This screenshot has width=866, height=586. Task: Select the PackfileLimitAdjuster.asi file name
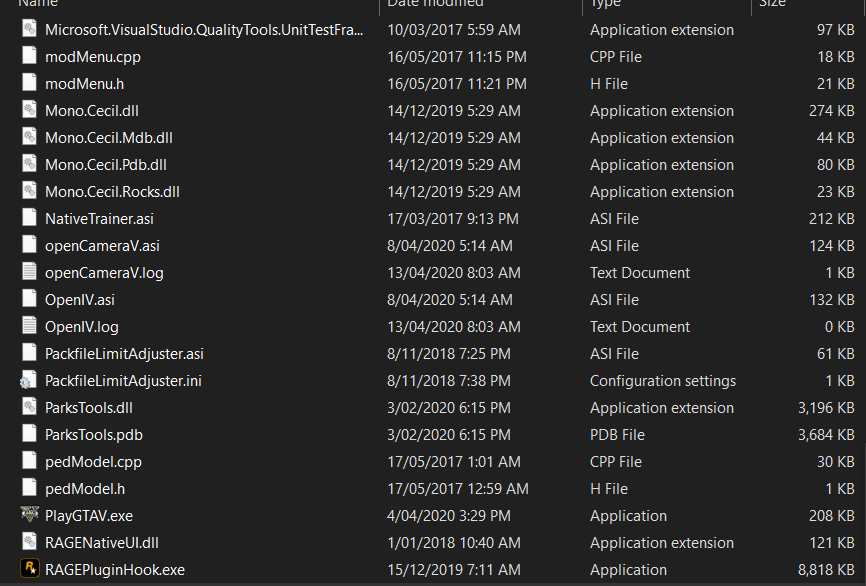coord(124,354)
